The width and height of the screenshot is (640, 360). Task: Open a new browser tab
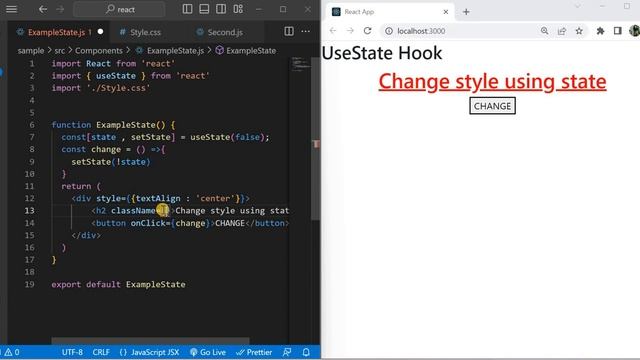[x=466, y=12]
